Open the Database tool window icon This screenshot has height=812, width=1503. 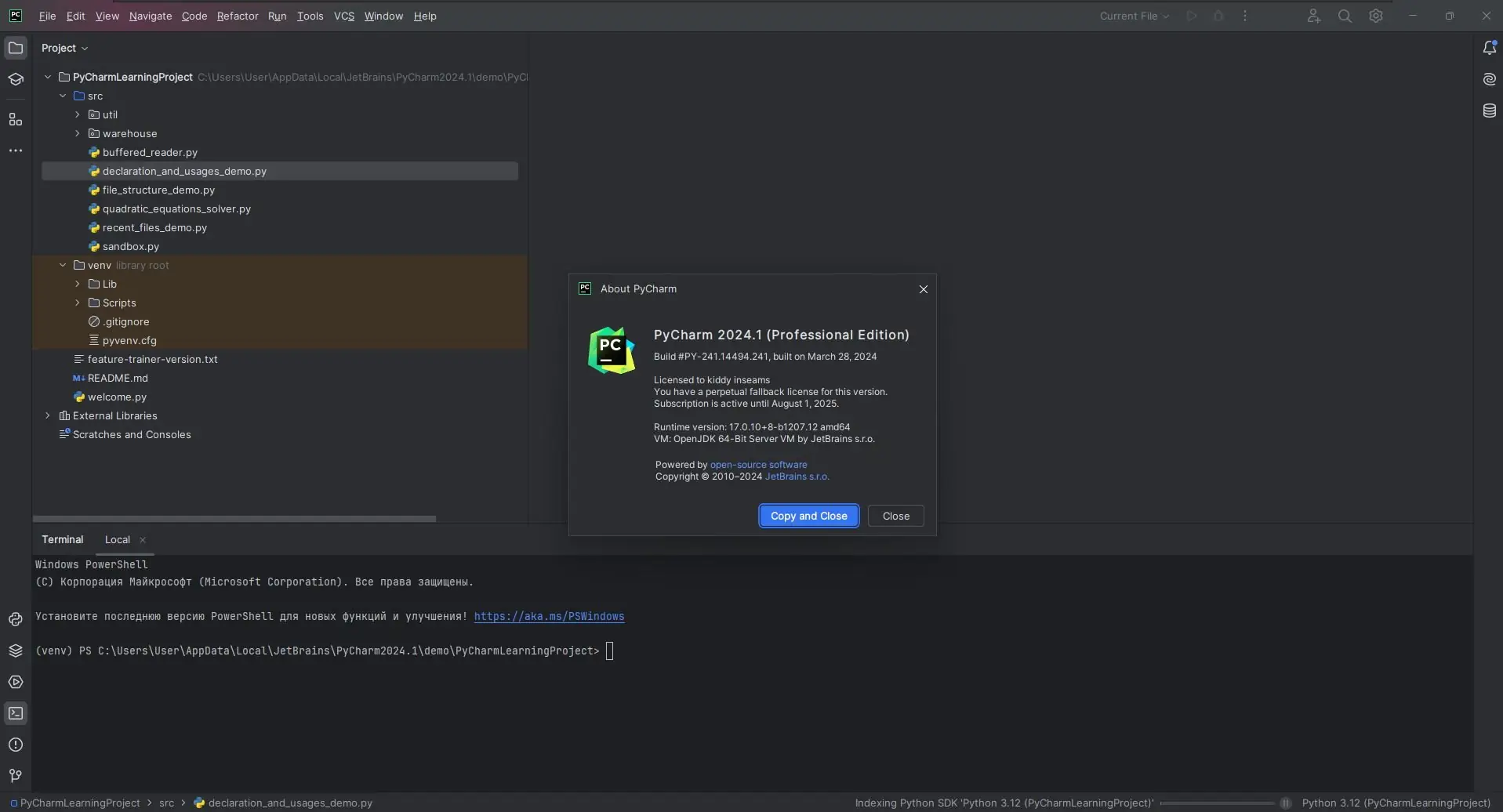click(1490, 111)
